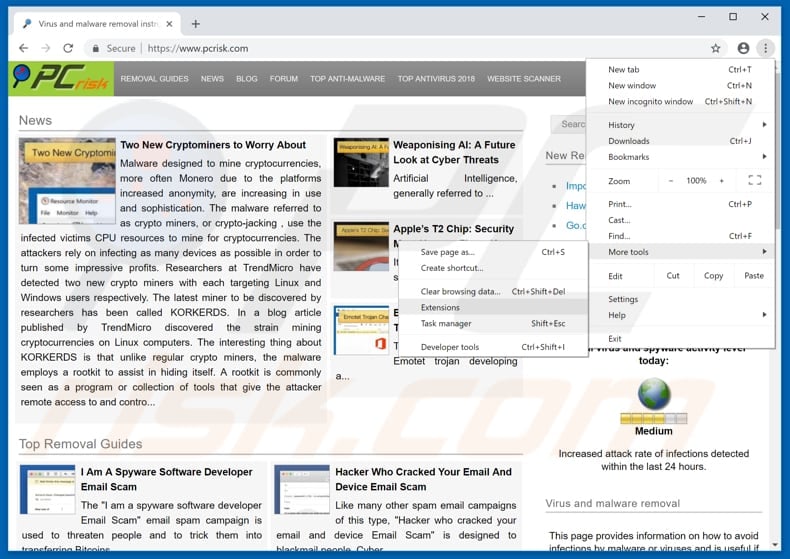790x559 pixels.
Task: Open Weaponising AI article headline
Action: tap(454, 152)
